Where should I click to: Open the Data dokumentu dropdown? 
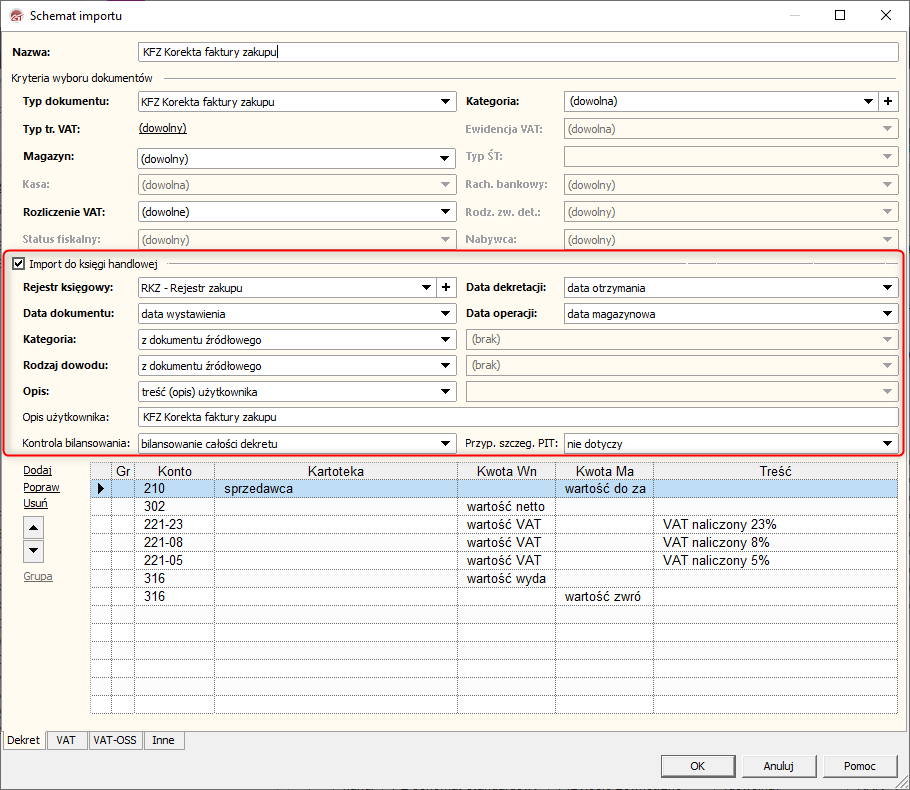[445, 313]
